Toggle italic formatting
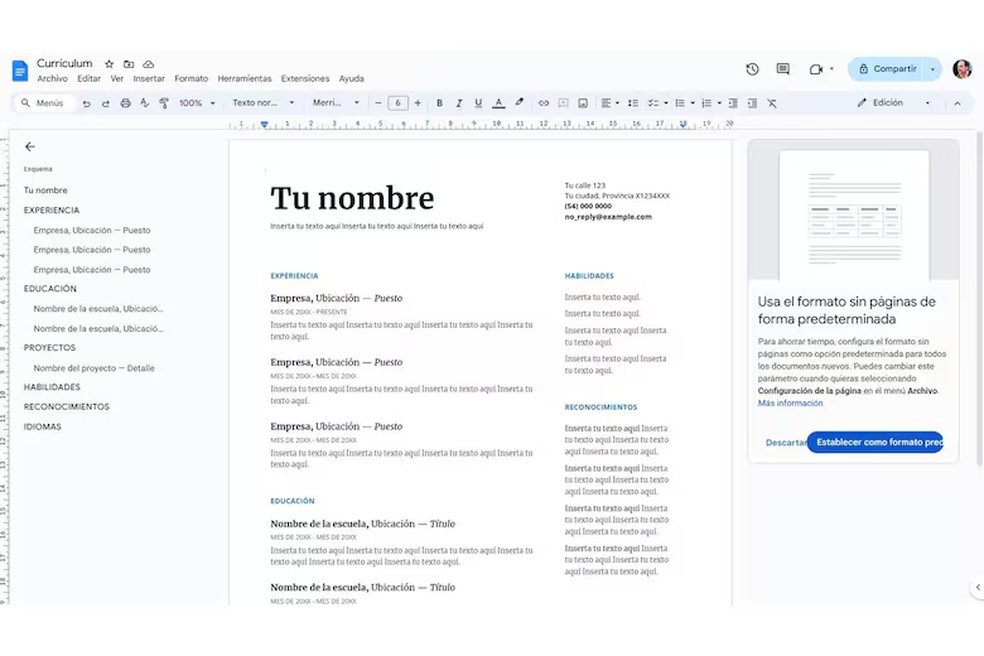The height and width of the screenshot is (656, 984). tap(459, 103)
